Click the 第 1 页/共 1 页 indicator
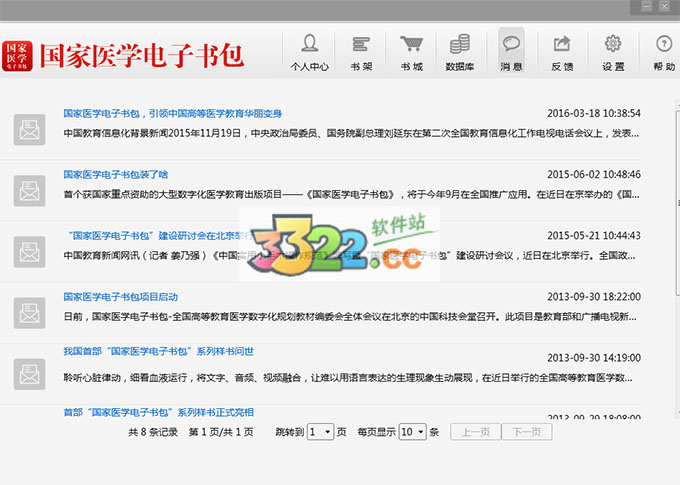The height and width of the screenshot is (485, 680). [x=221, y=432]
